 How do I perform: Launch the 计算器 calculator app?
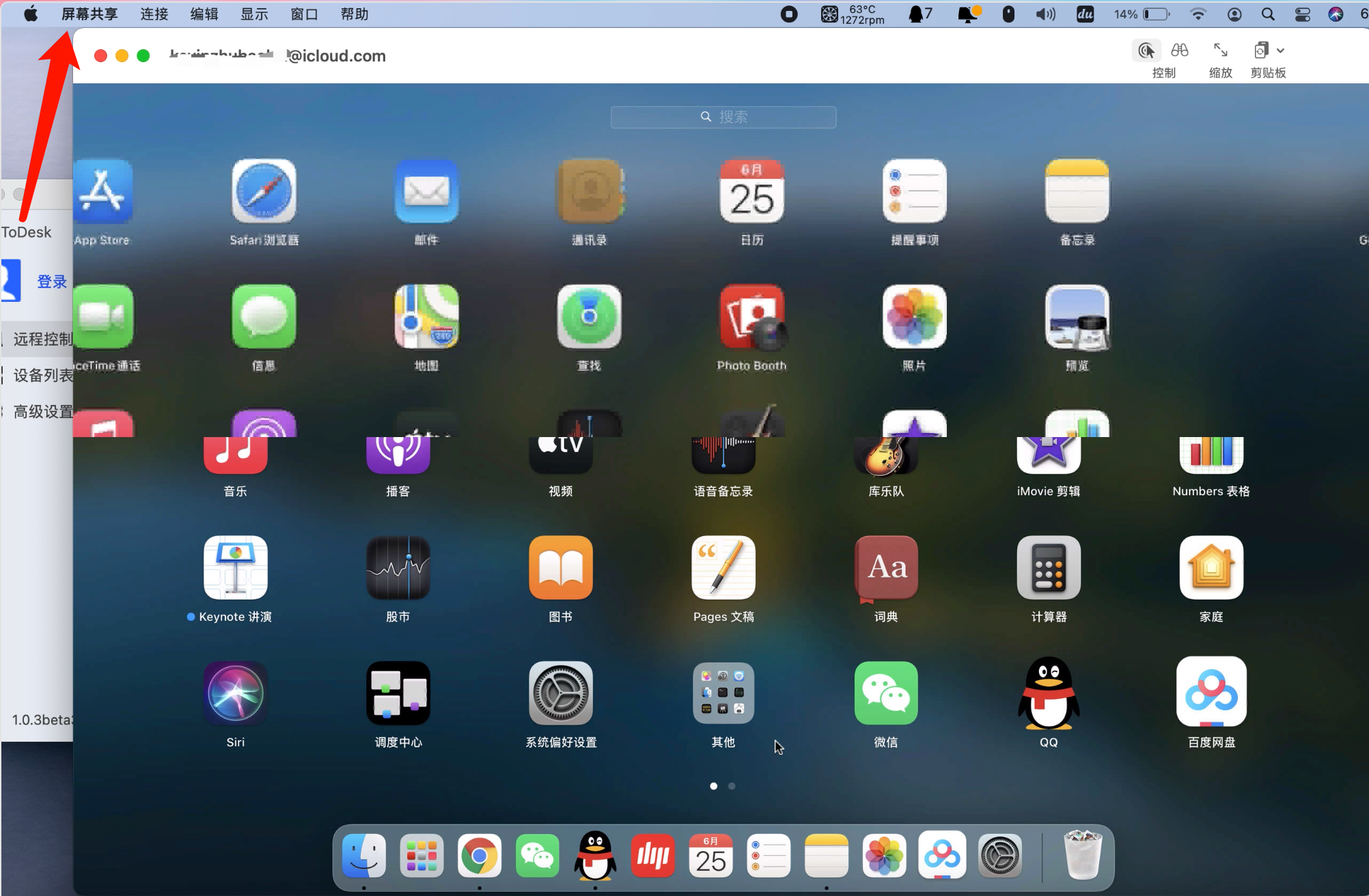pyautogui.click(x=1049, y=568)
